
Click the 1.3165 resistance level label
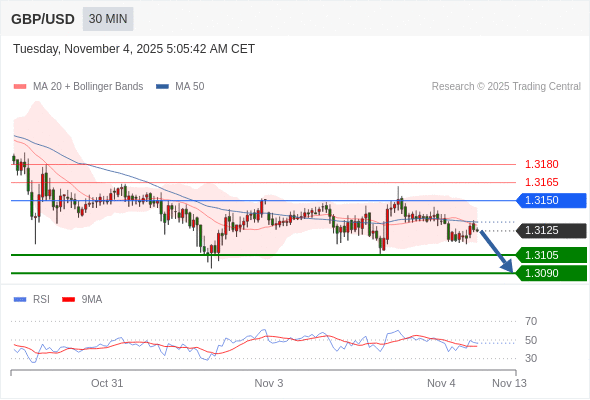click(541, 183)
